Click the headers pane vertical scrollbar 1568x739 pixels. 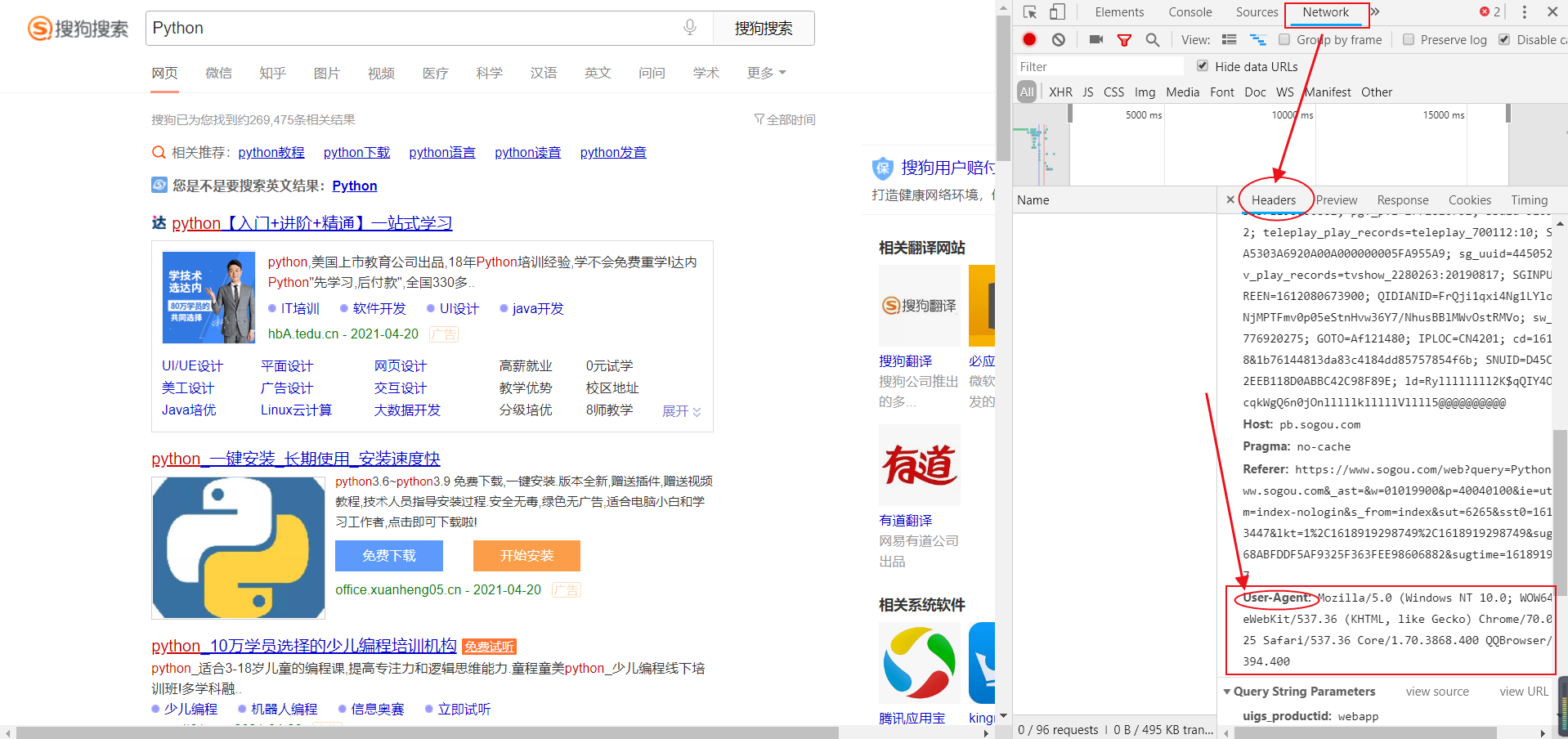1560,511
